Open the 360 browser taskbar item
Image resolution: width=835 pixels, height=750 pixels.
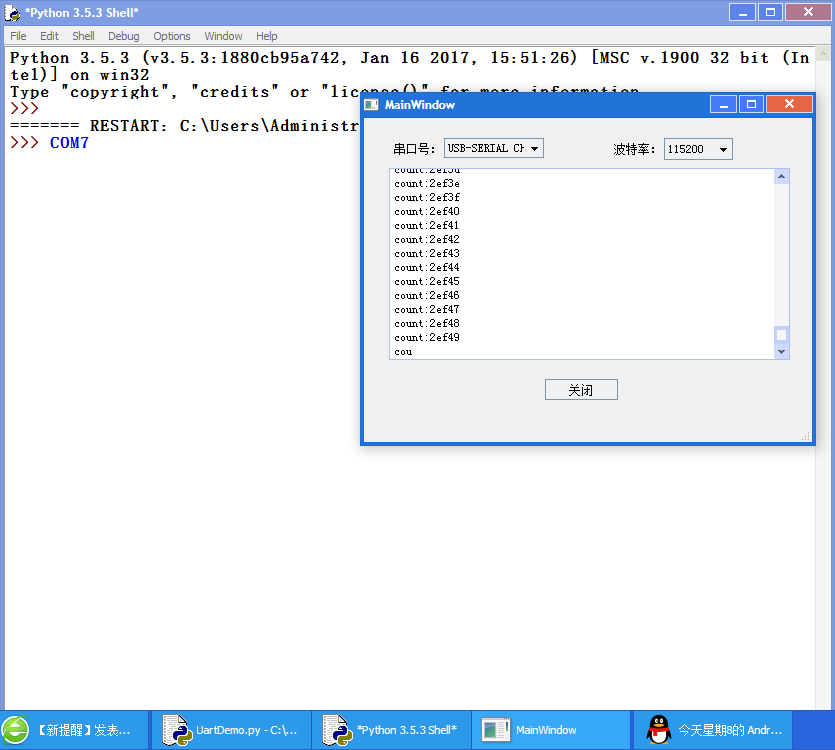coord(75,730)
